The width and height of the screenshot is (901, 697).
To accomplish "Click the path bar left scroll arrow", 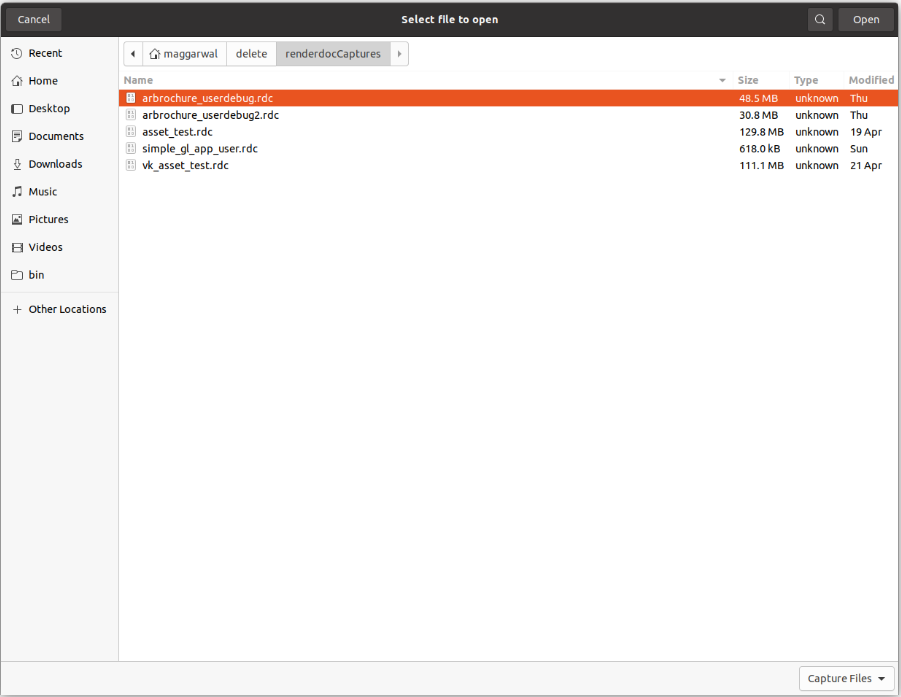I will click(134, 54).
